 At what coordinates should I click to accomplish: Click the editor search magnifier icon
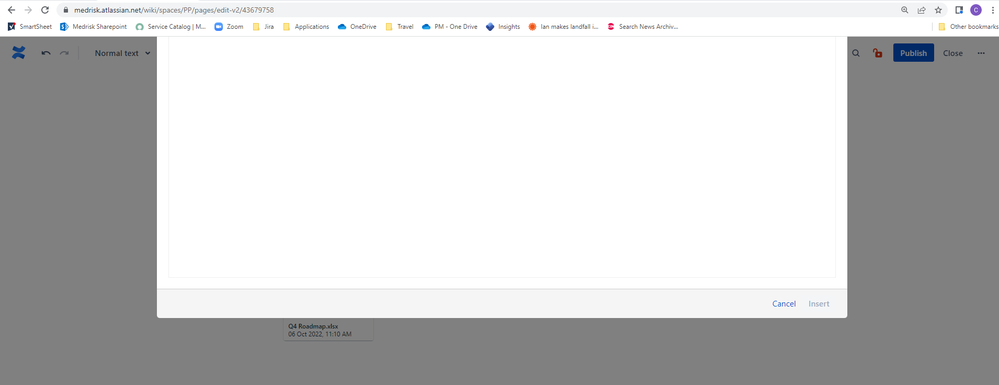856,53
